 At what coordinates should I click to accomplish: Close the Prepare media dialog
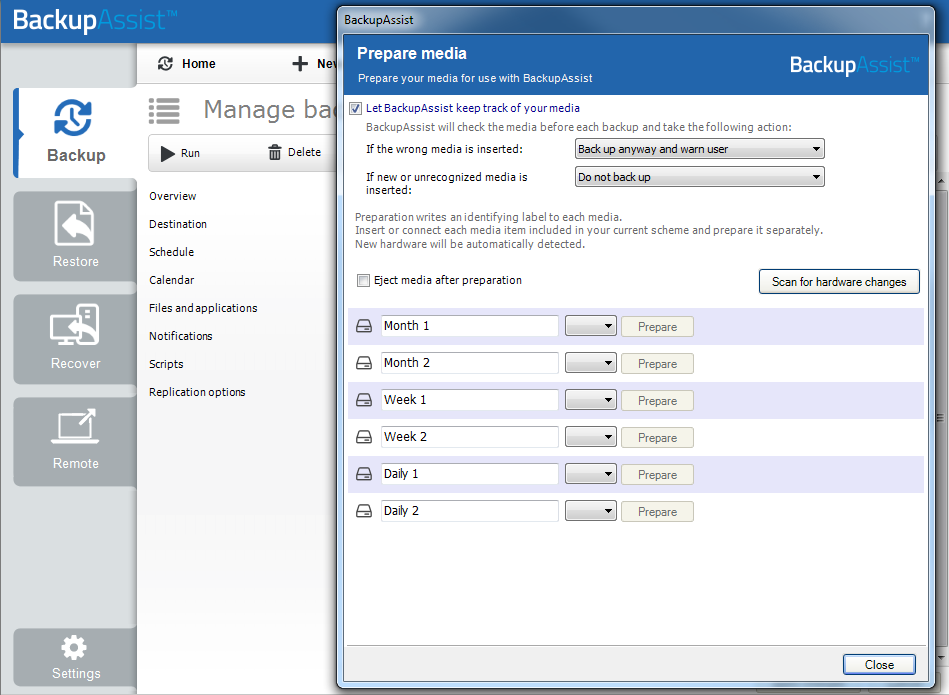coord(879,665)
